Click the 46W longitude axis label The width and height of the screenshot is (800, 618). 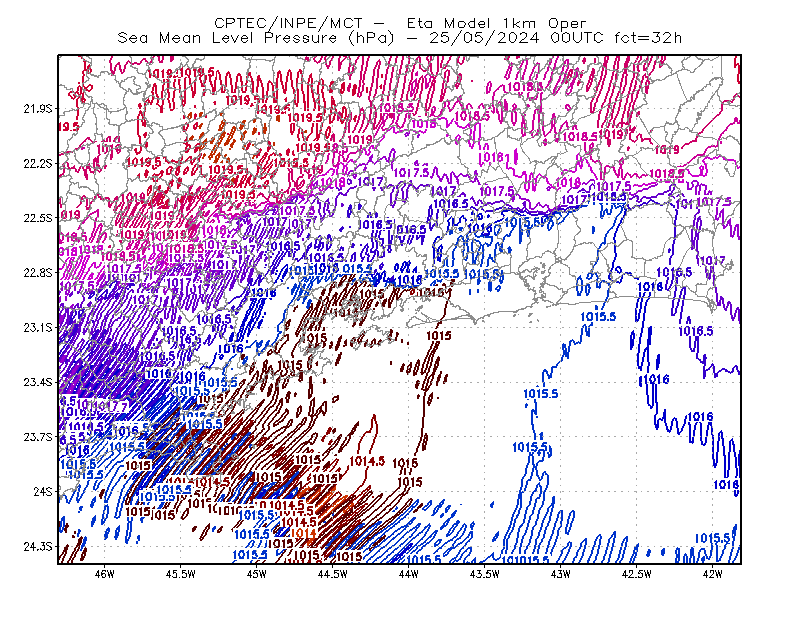click(105, 574)
